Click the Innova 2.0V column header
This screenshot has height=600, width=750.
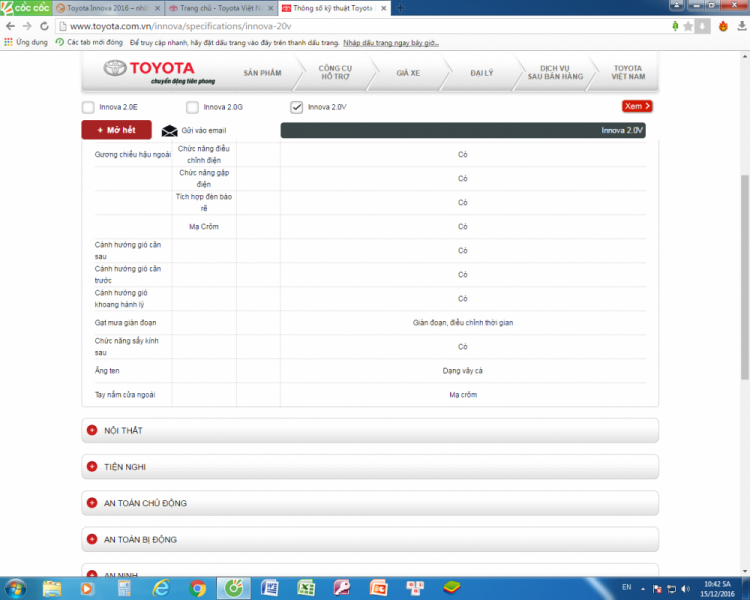[463, 131]
